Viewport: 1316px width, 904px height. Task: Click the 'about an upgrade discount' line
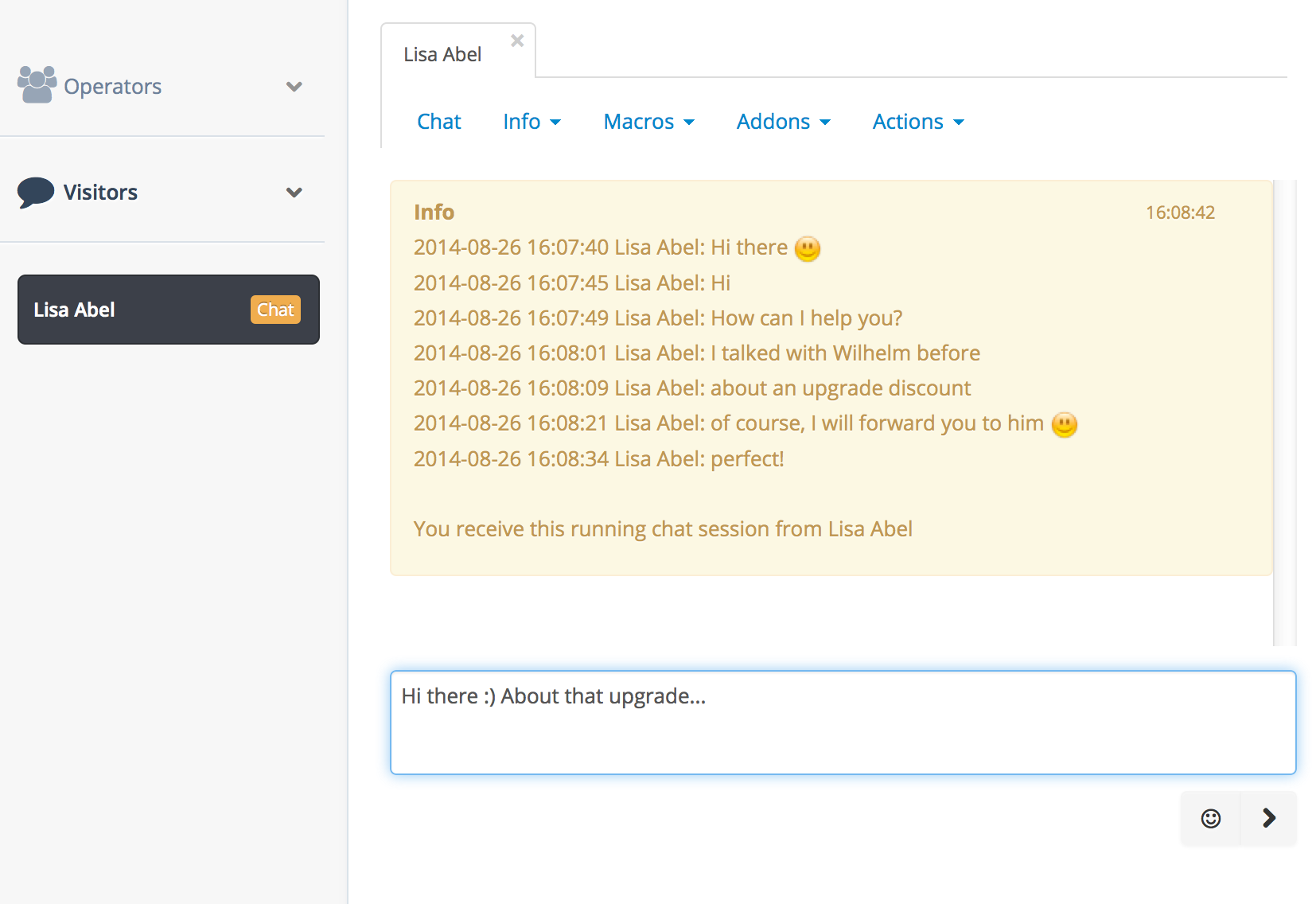coord(692,388)
